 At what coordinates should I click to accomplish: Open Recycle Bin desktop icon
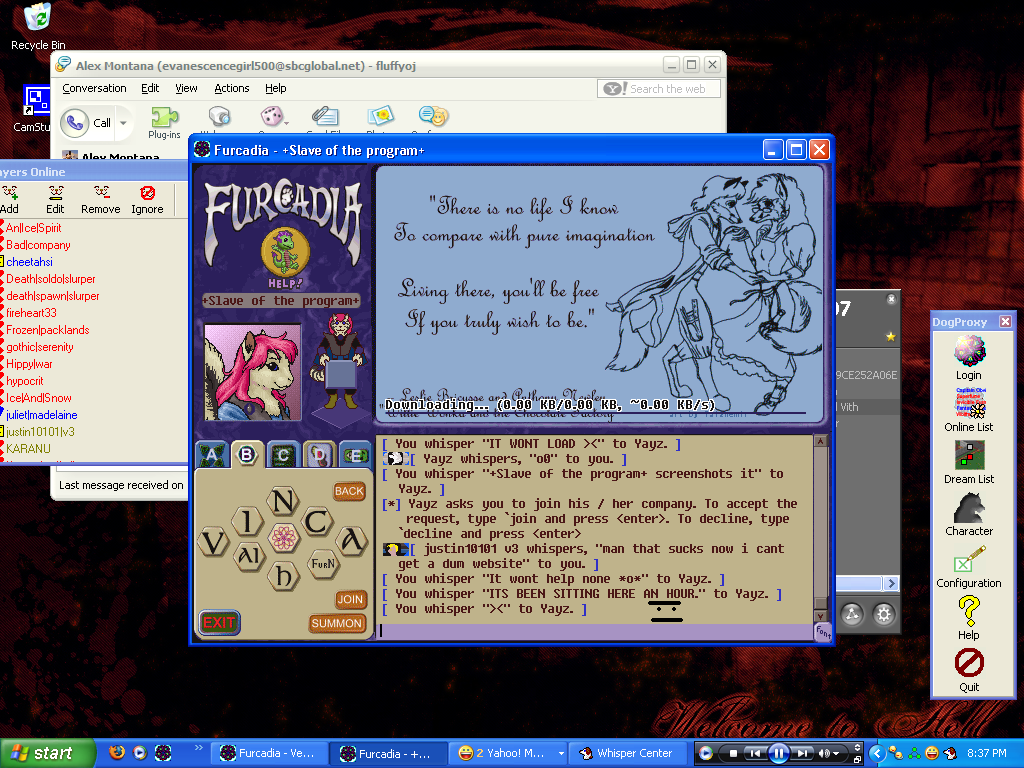pyautogui.click(x=38, y=26)
